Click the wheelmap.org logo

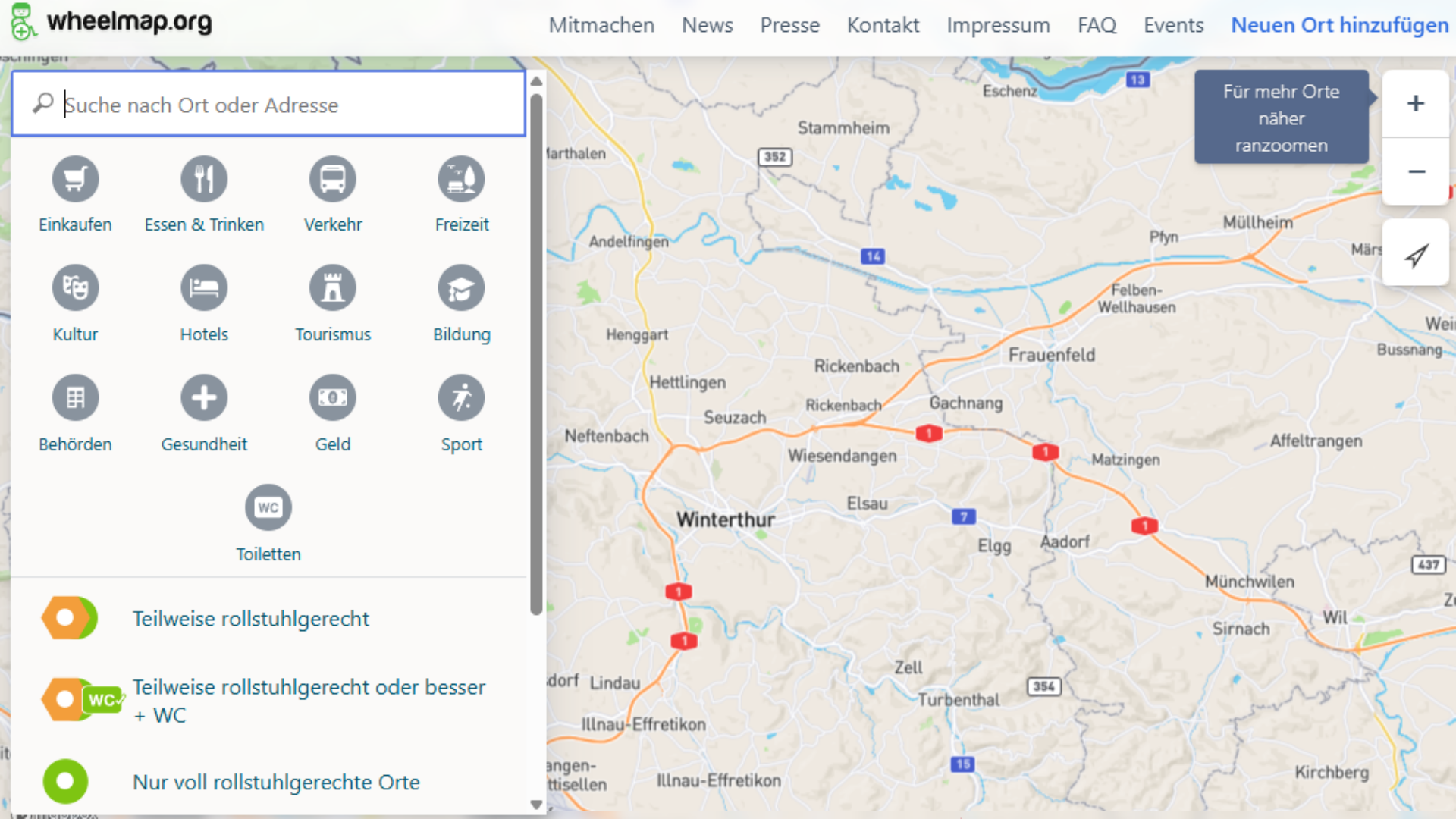tap(111, 22)
